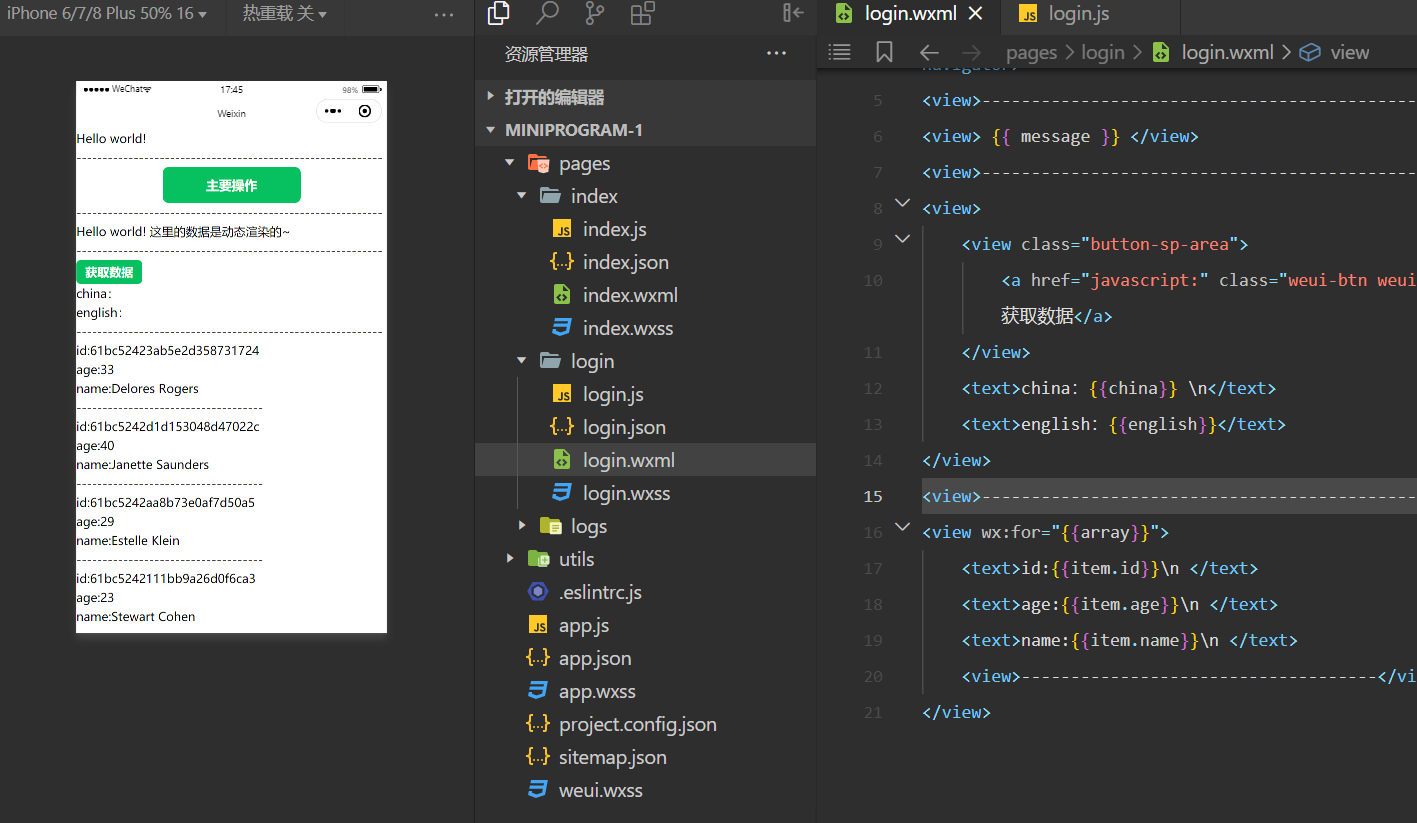Click the green 主要操作 button in simulator
1417x823 pixels.
[231, 185]
